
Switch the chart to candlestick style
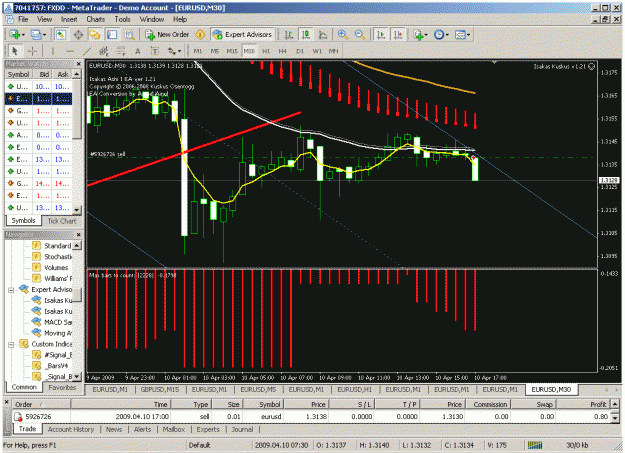coord(306,35)
